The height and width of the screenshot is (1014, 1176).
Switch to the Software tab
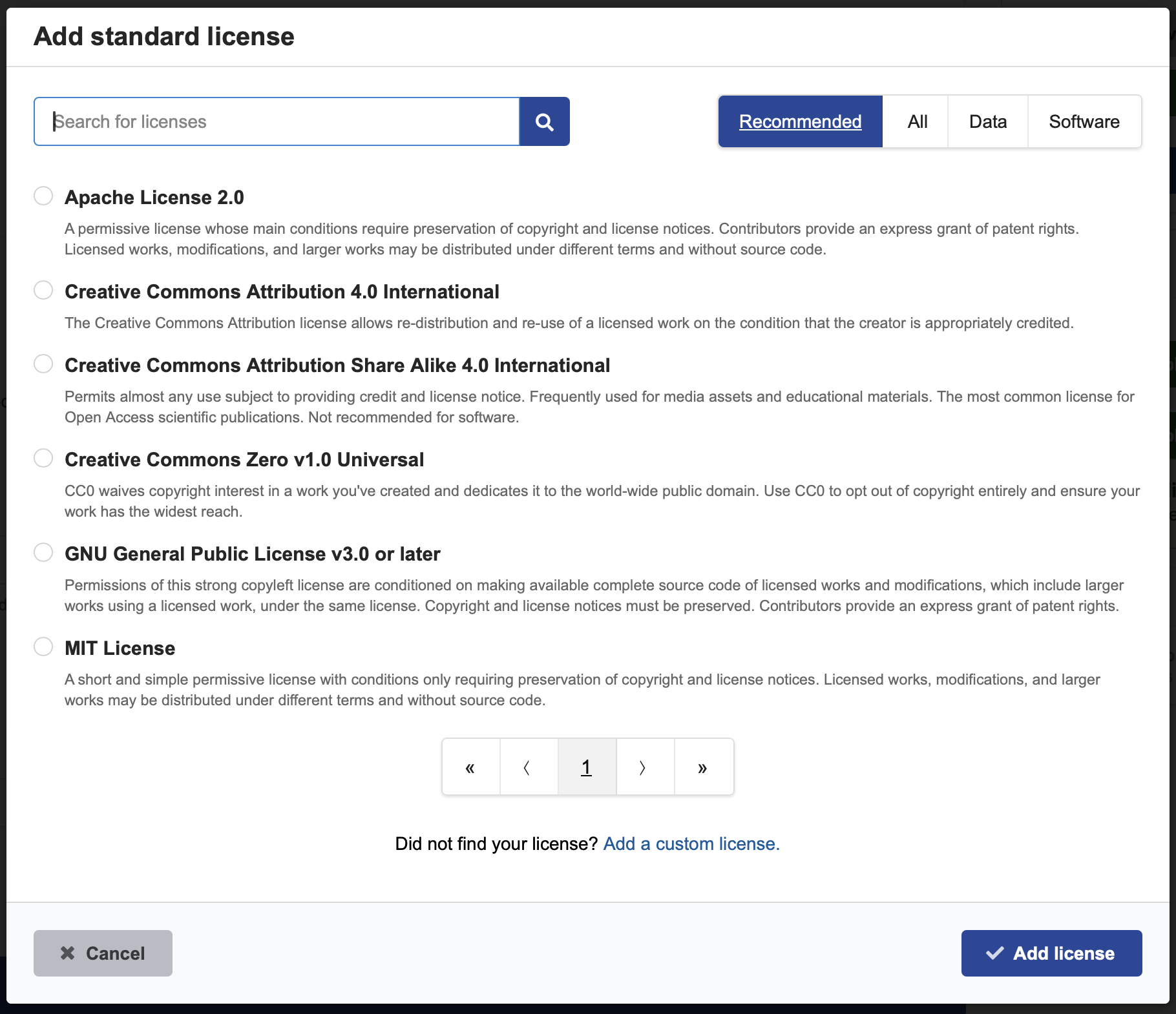point(1084,121)
